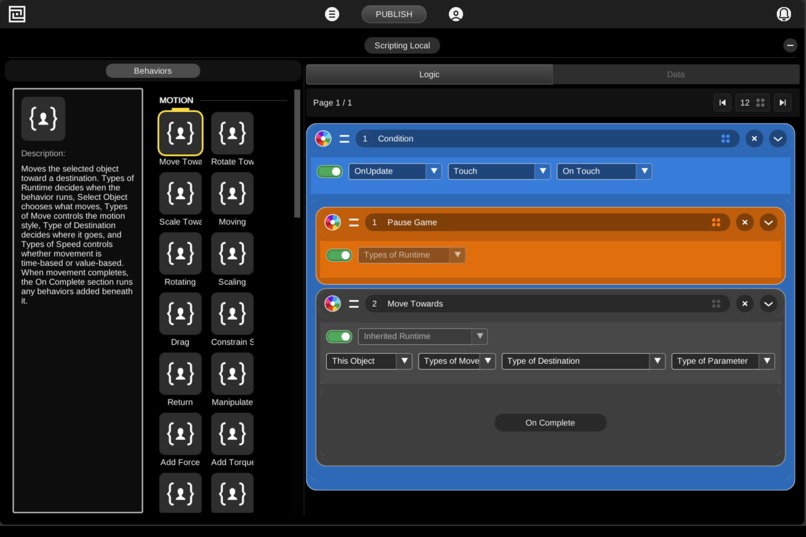Select the Add Force behavior icon
This screenshot has height=537, width=806.
(x=180, y=434)
